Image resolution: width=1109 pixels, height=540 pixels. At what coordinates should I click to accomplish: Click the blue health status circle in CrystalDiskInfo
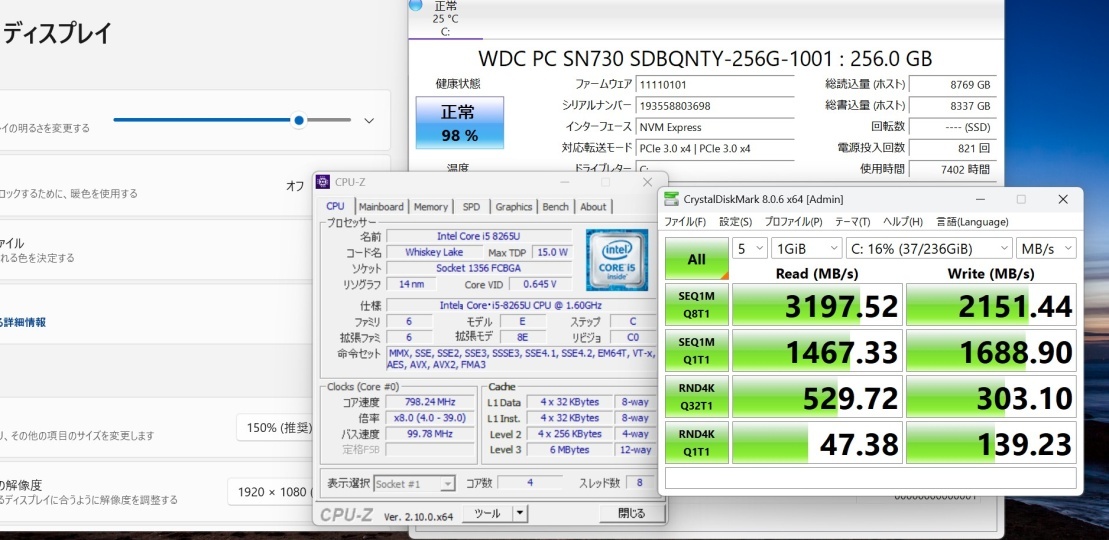(415, 5)
